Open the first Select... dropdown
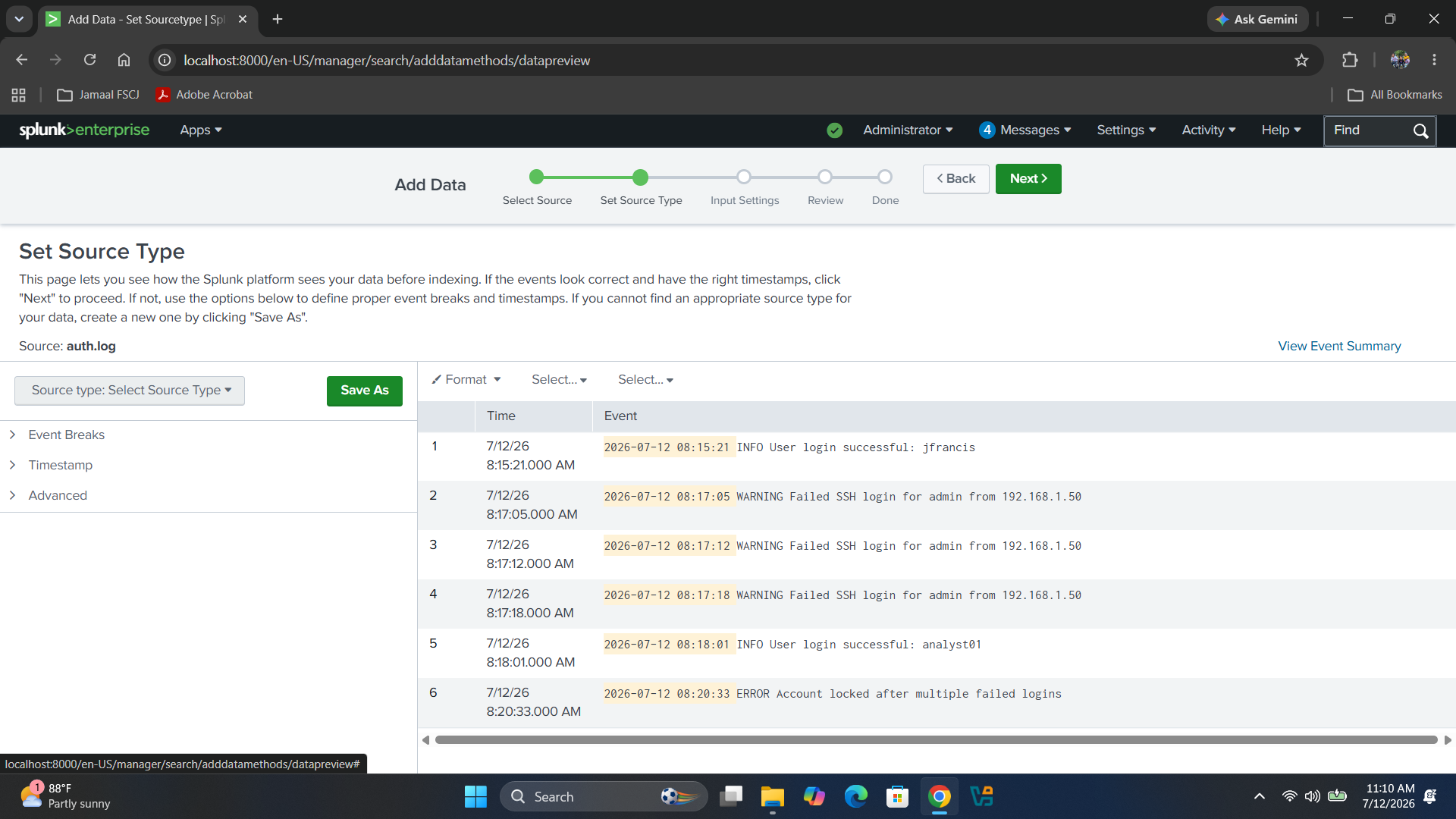Image resolution: width=1456 pixels, height=819 pixels. click(x=559, y=379)
